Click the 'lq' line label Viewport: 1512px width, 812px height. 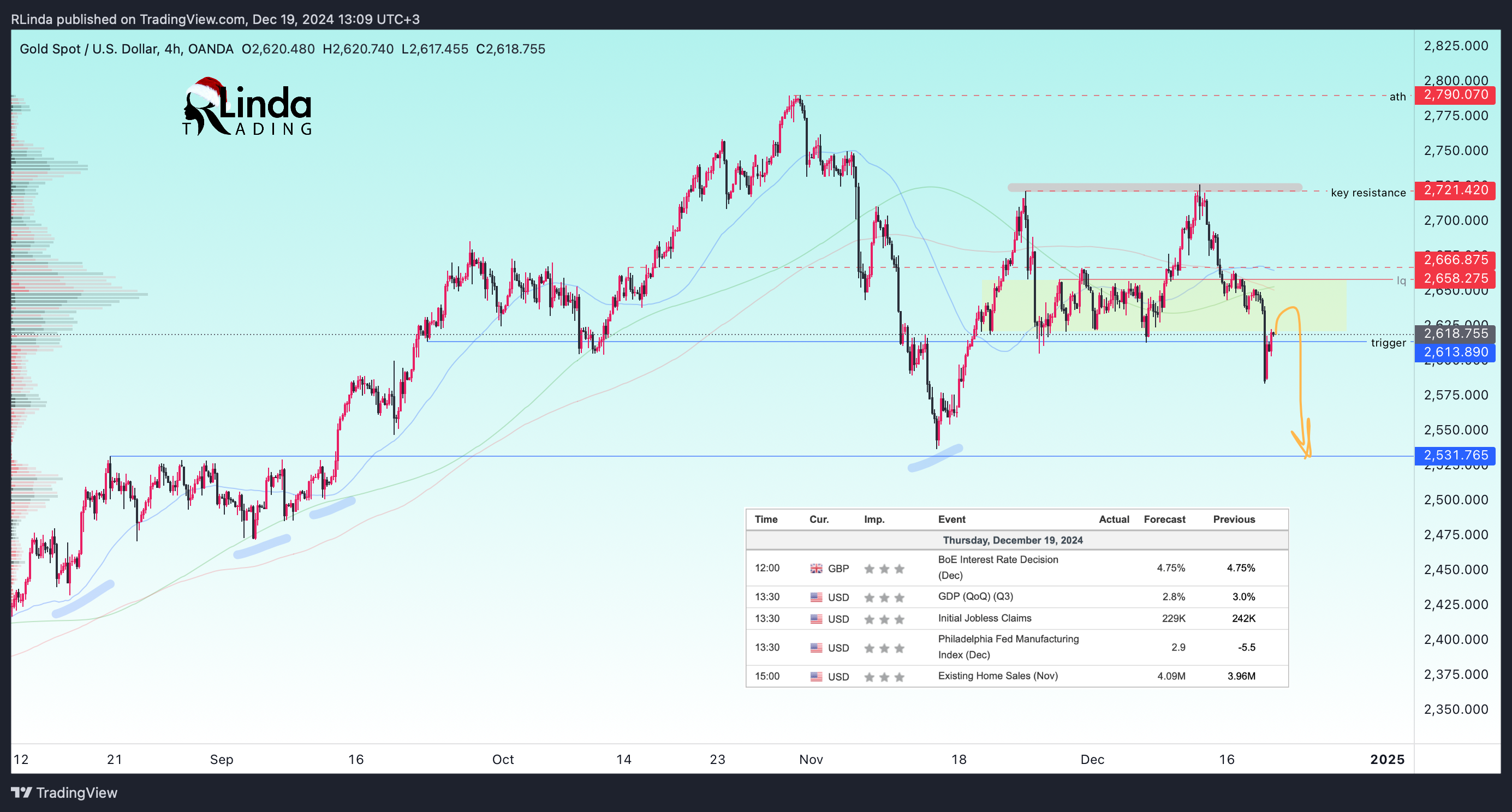click(1401, 280)
